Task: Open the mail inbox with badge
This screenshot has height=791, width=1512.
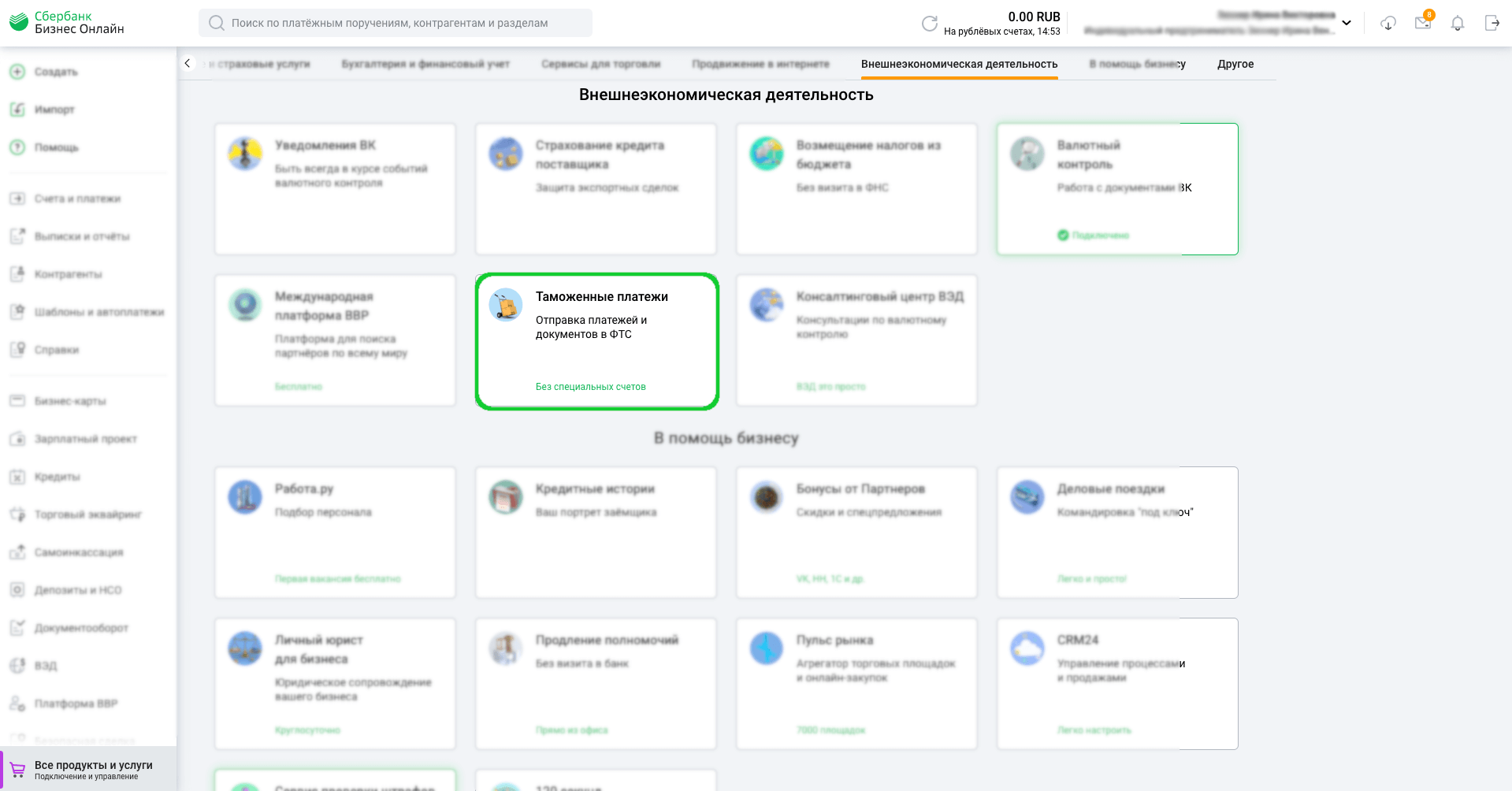Action: point(1423,21)
